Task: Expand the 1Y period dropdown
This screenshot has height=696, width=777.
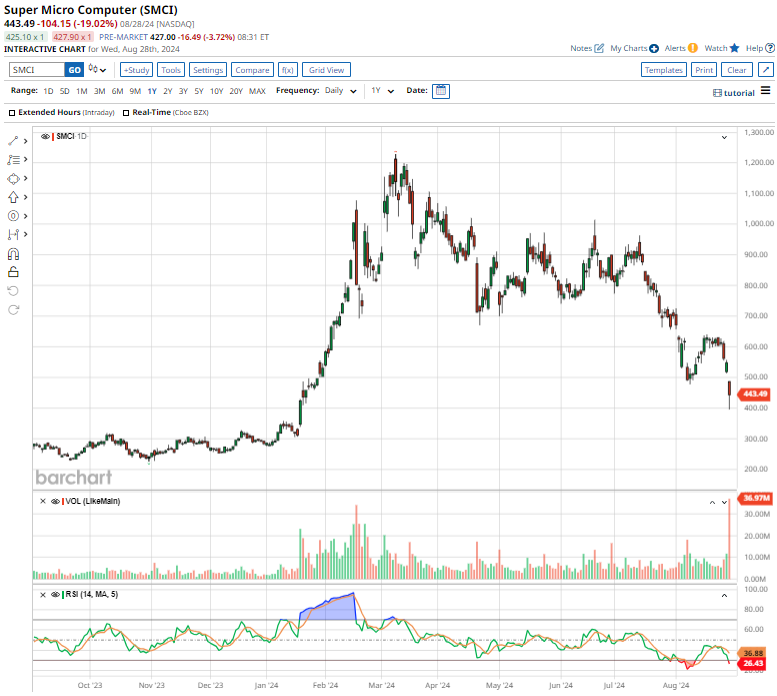Action: click(382, 91)
